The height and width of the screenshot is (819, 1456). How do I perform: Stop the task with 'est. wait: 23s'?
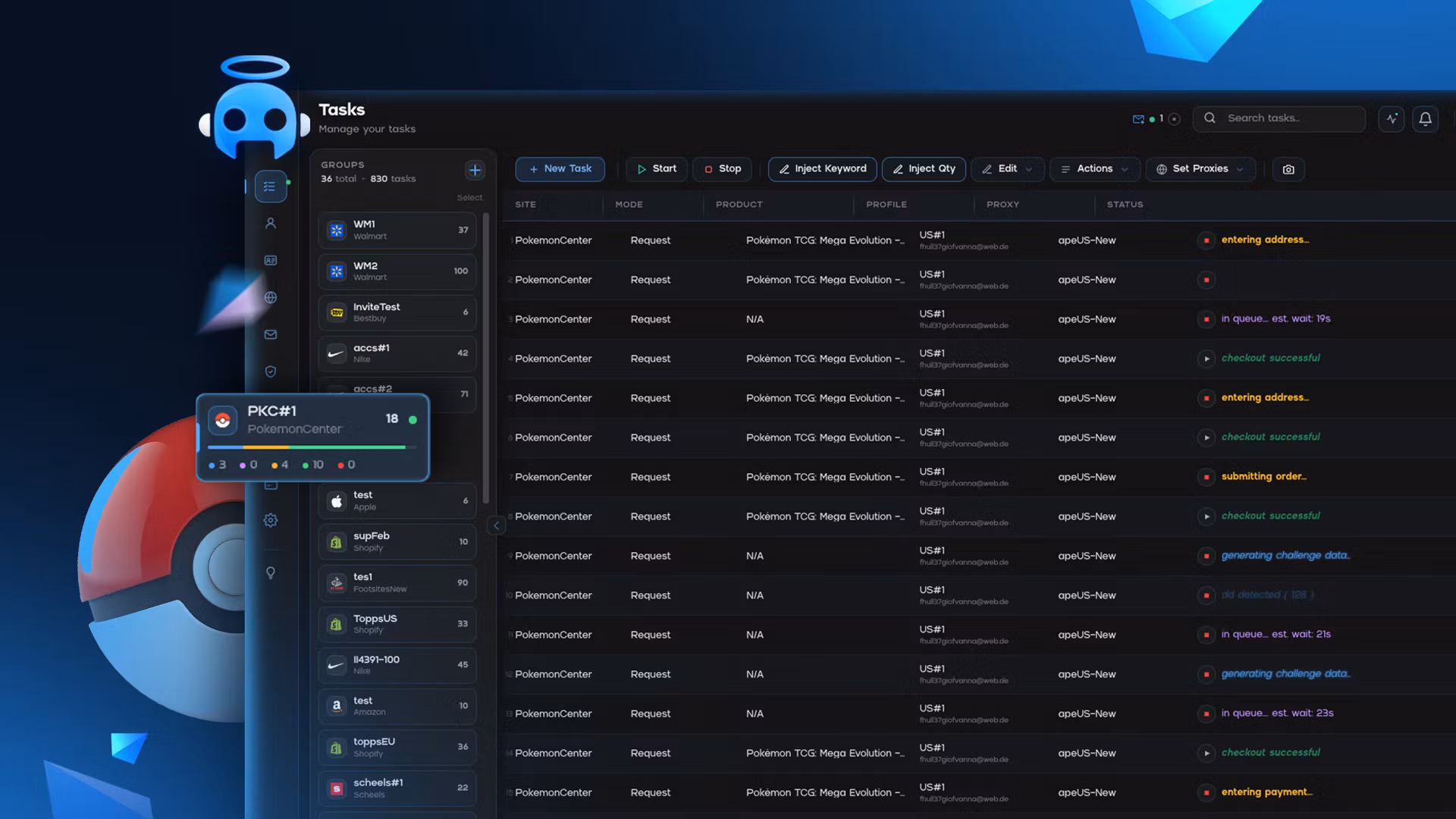click(x=1206, y=714)
